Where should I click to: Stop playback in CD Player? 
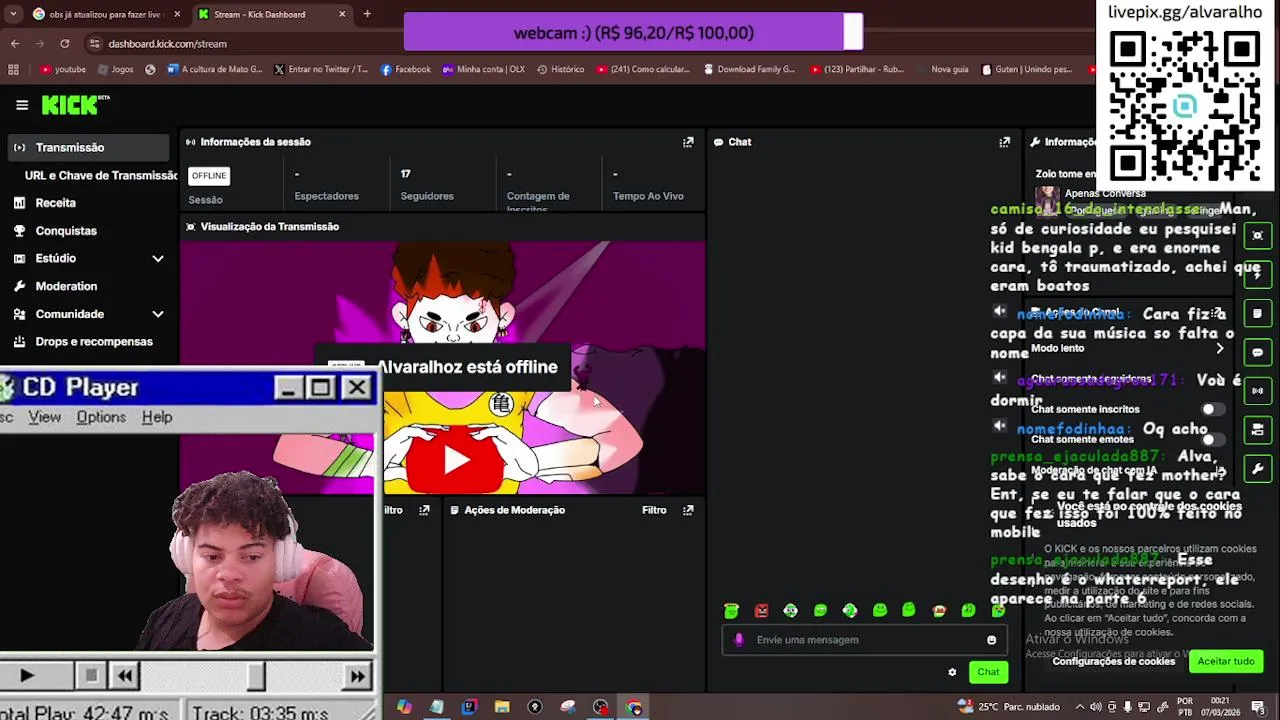[91, 676]
